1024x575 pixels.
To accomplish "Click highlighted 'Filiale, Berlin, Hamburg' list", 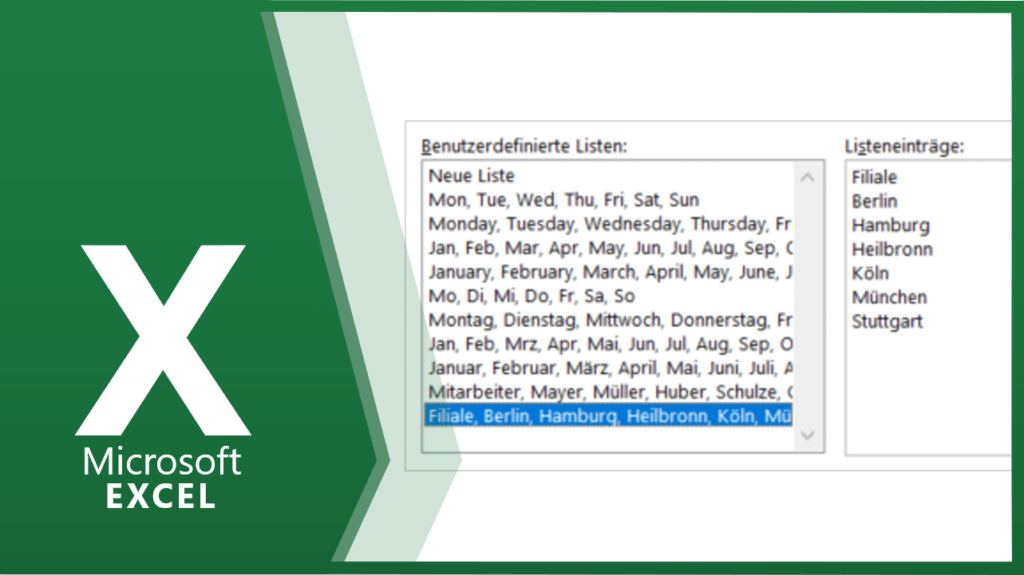I will click(x=609, y=416).
